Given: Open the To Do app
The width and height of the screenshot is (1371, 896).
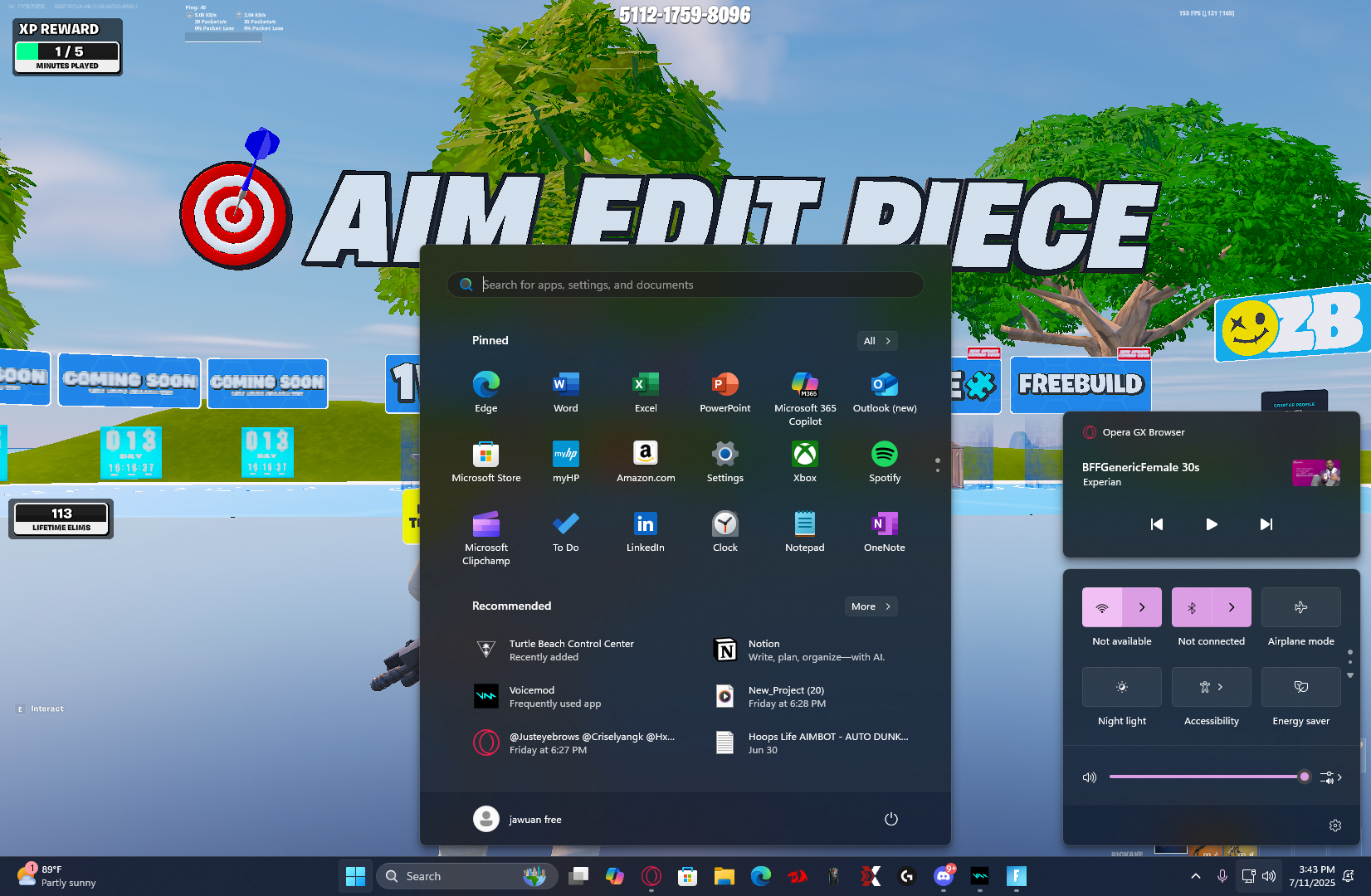Looking at the screenshot, I should click(565, 531).
